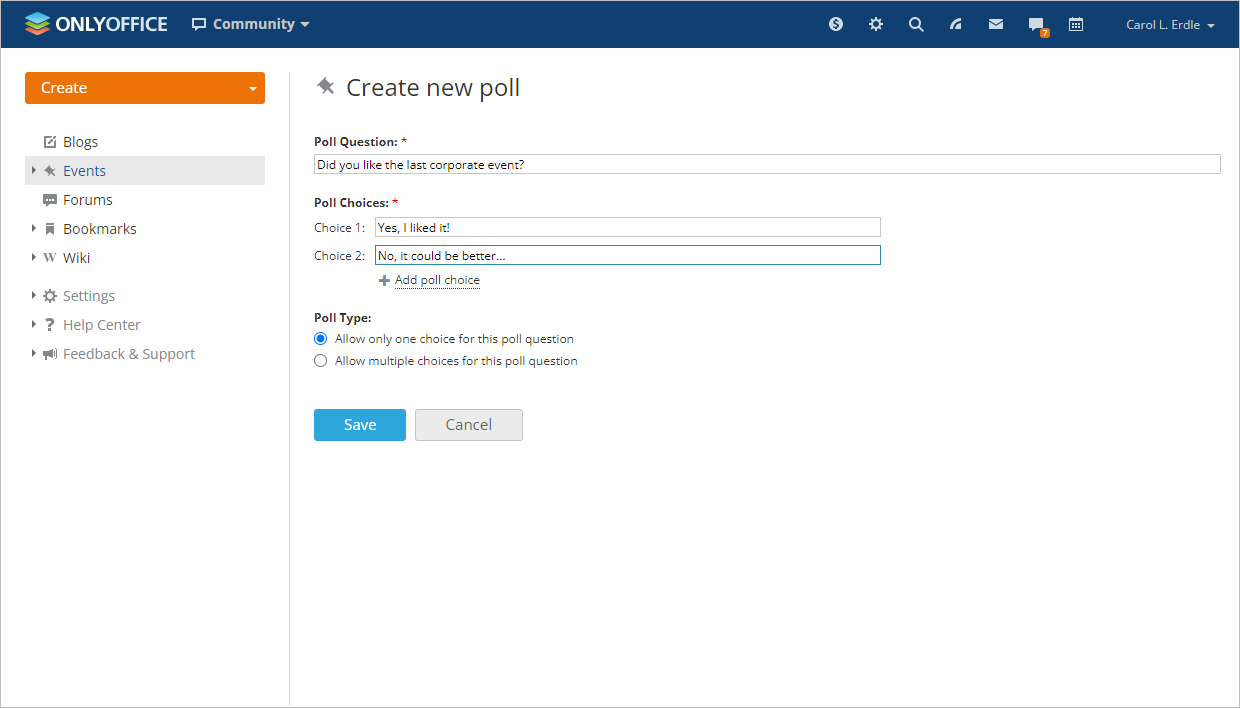The height and width of the screenshot is (708, 1240).
Task: Open the Calendar icon
Action: (x=1076, y=23)
